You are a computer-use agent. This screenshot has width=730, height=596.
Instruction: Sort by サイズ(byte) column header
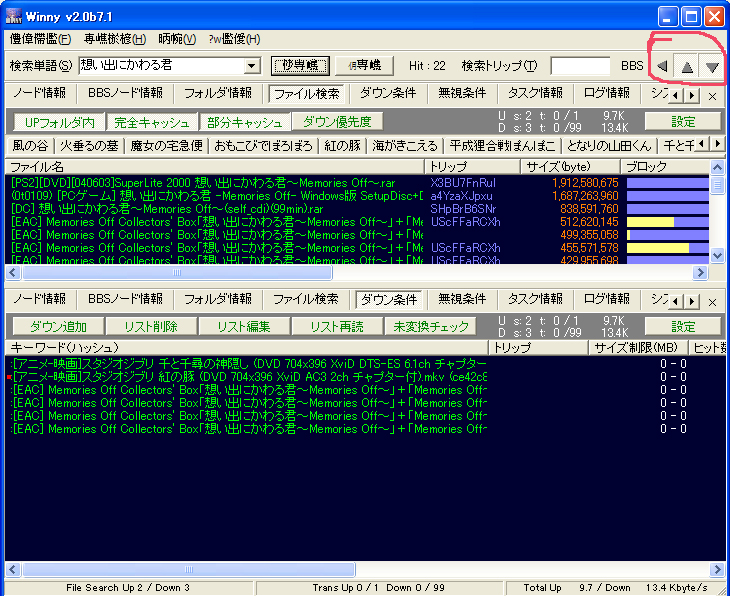(x=570, y=167)
